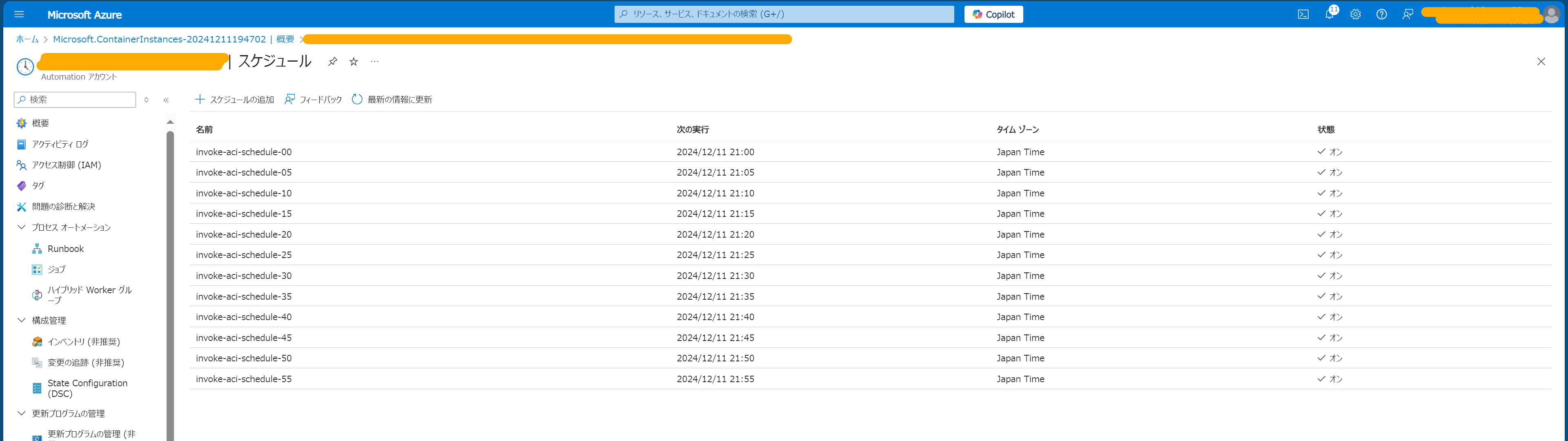Open the Cloud Shell icon
This screenshot has width=1568, height=441.
click(1303, 14)
